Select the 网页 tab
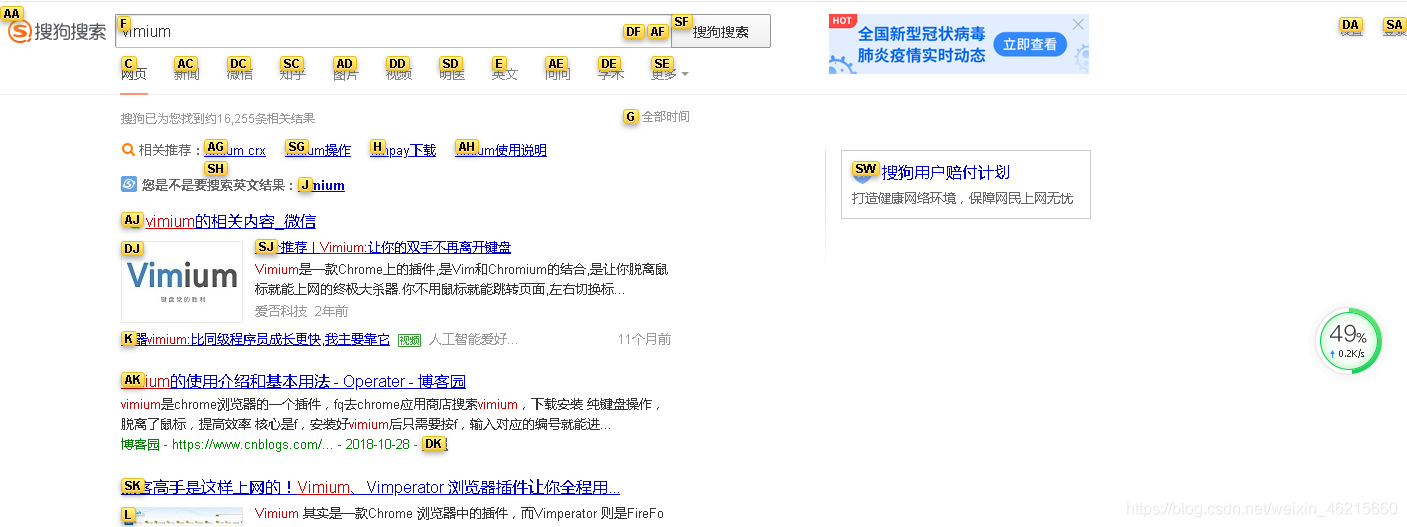The height and width of the screenshot is (527, 1407). 134,74
